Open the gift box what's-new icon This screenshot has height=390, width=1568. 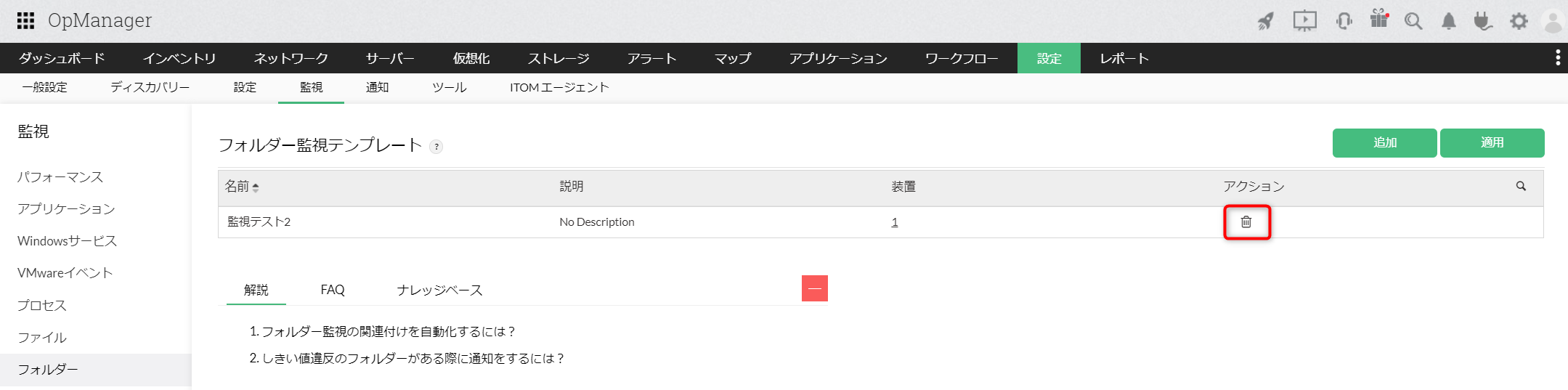coord(1378,19)
